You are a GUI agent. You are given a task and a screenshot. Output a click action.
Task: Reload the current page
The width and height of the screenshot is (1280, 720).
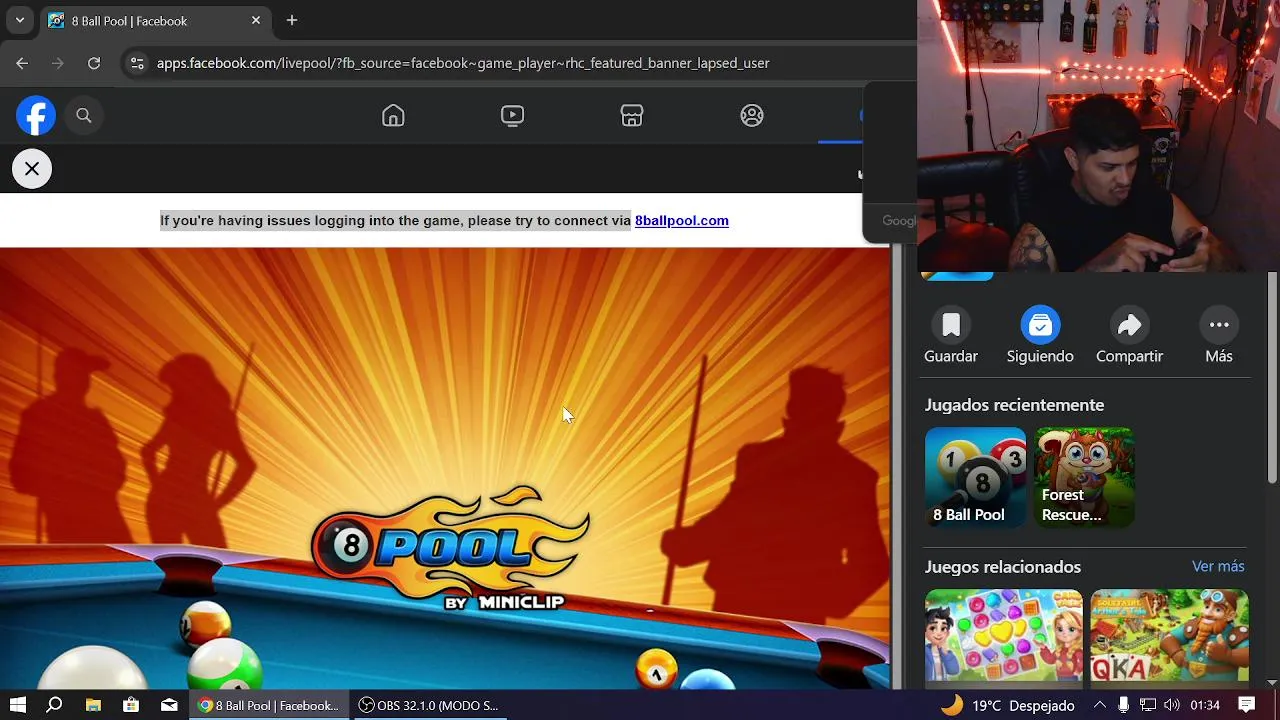(94, 63)
